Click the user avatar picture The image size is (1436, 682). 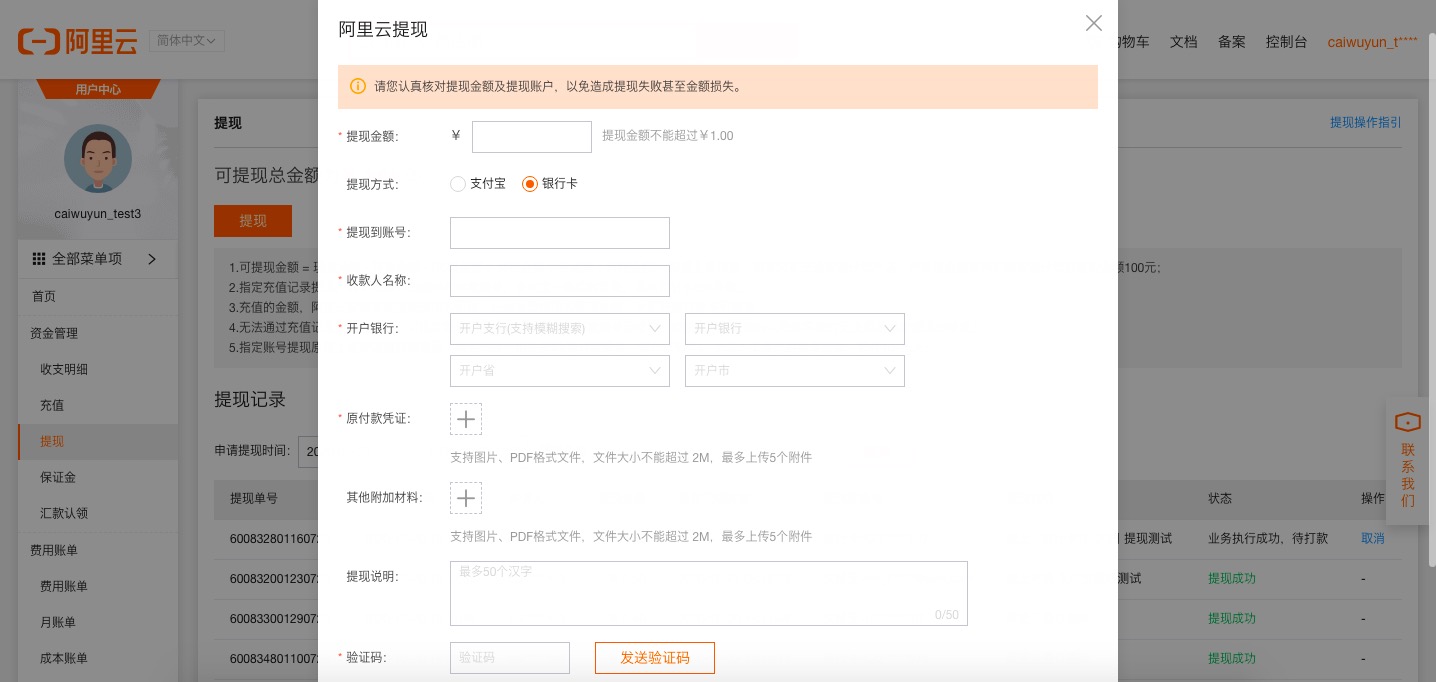tap(98, 158)
